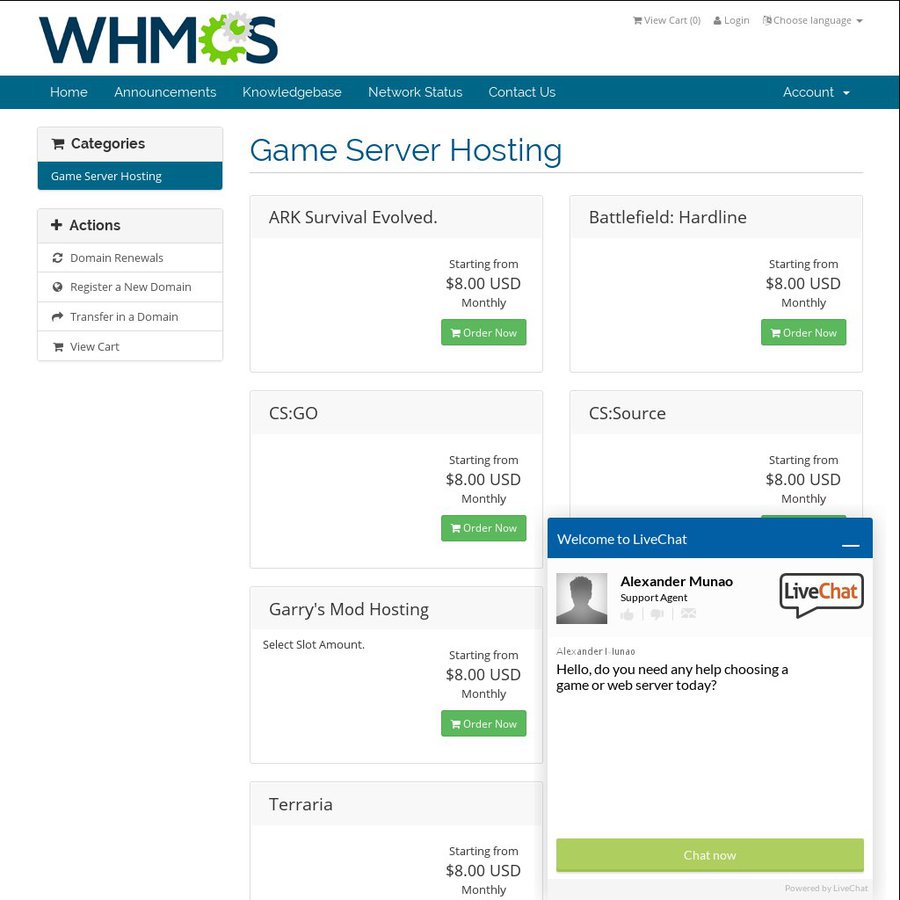
Task: Click Powered by LiveChat link
Action: (826, 888)
